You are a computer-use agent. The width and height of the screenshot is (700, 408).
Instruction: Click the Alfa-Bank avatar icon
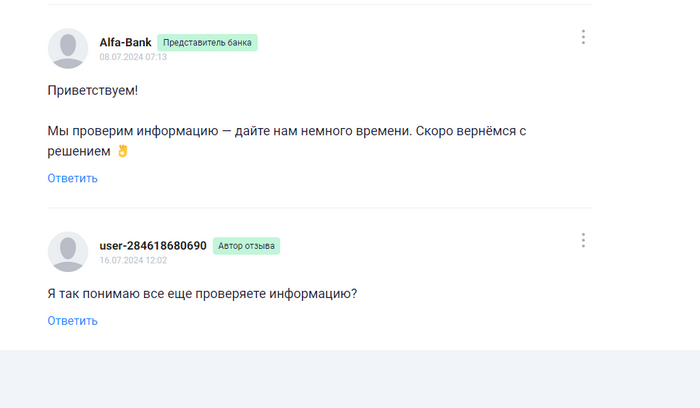click(x=68, y=48)
